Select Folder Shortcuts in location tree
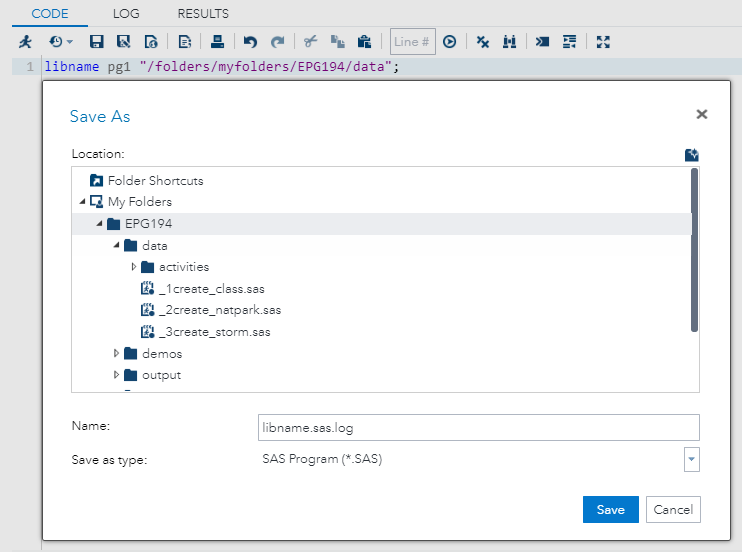The image size is (742, 552). (156, 180)
